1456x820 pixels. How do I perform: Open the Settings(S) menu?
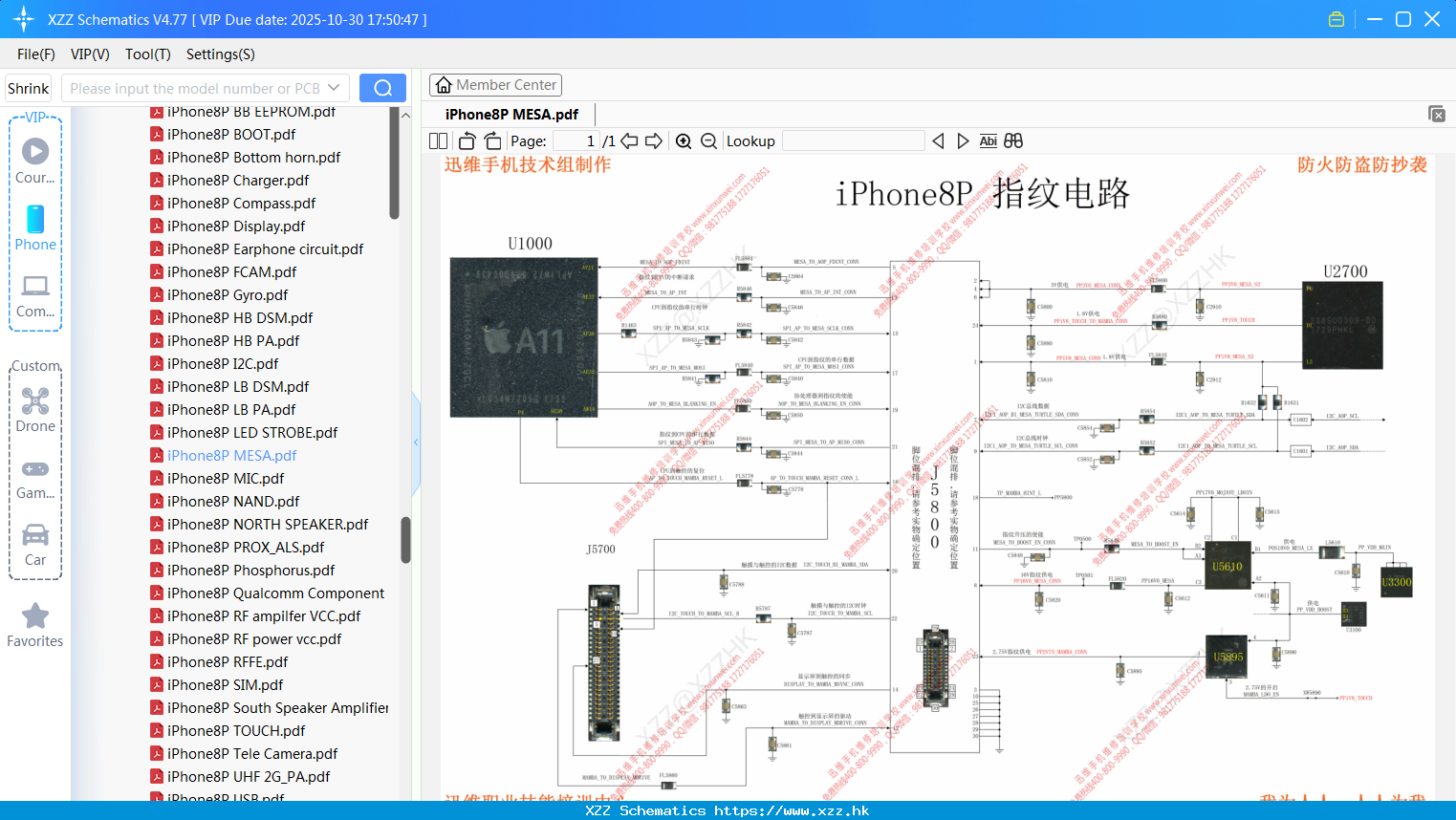221,54
